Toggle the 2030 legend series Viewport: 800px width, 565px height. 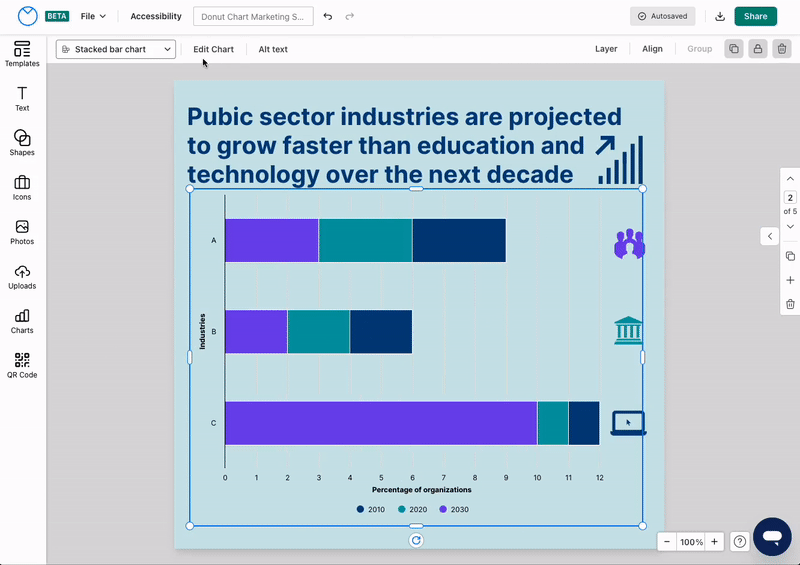[453, 509]
